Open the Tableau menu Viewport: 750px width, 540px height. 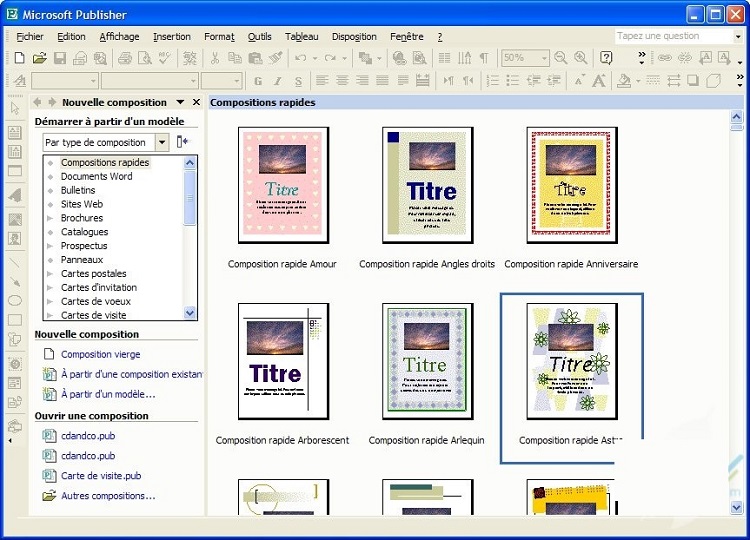click(x=301, y=37)
